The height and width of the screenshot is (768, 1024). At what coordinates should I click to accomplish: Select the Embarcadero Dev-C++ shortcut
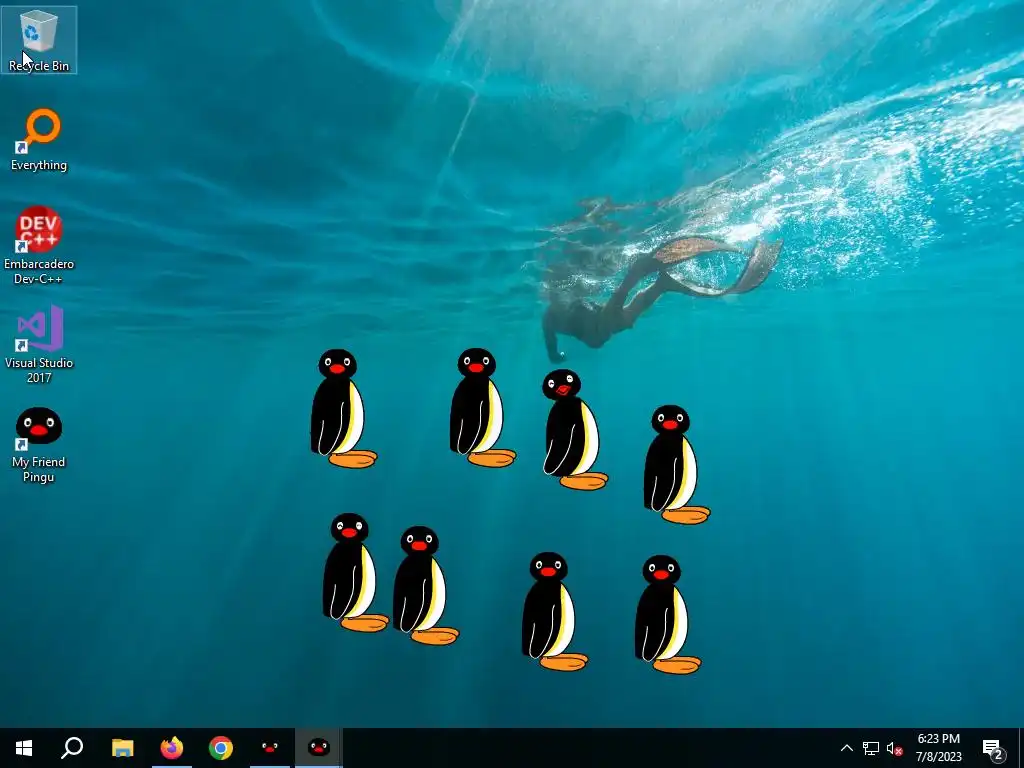tap(39, 246)
